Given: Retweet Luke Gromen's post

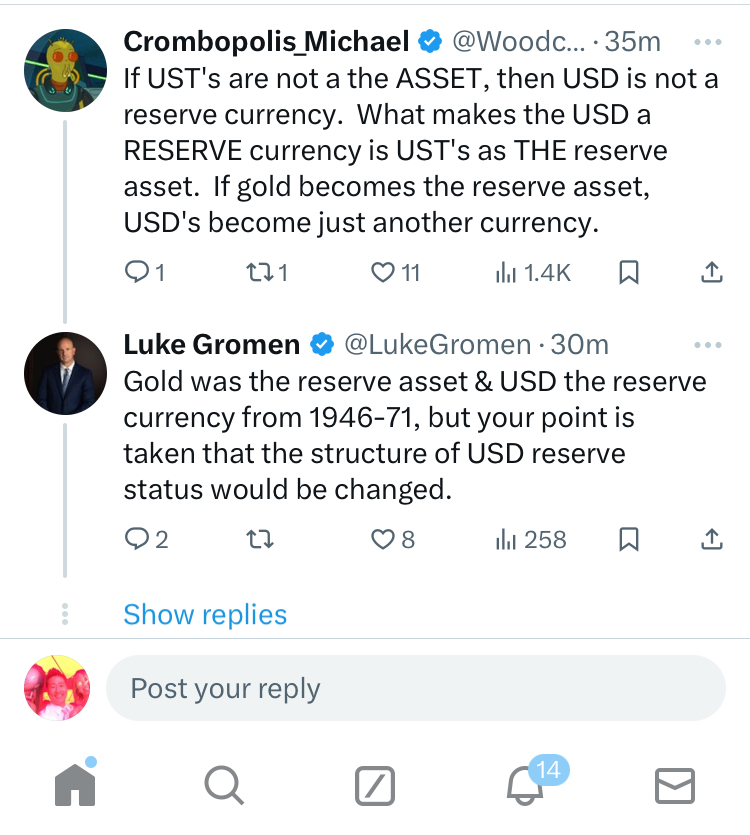Looking at the screenshot, I should (x=259, y=539).
